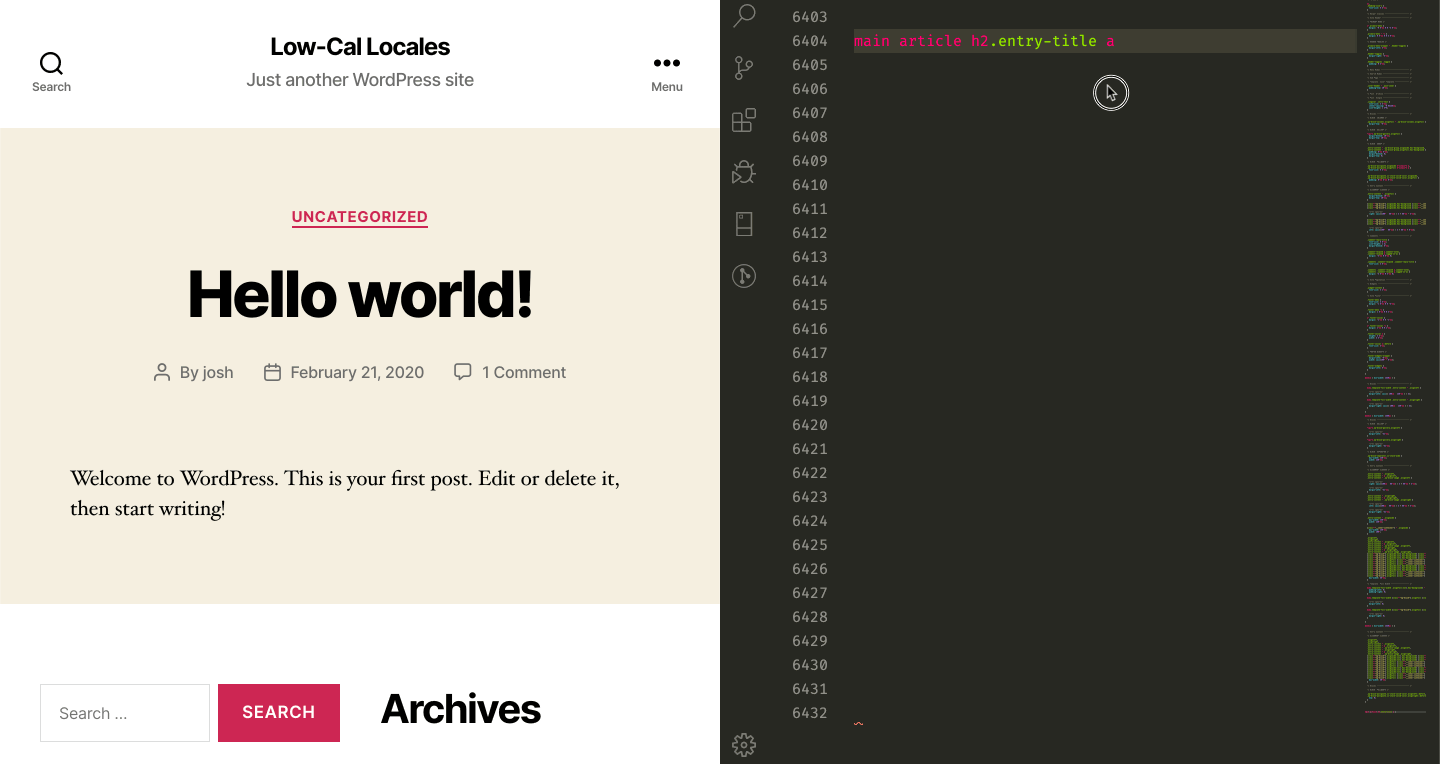
Task: Click the 'main' selector word in code
Action: 872,41
